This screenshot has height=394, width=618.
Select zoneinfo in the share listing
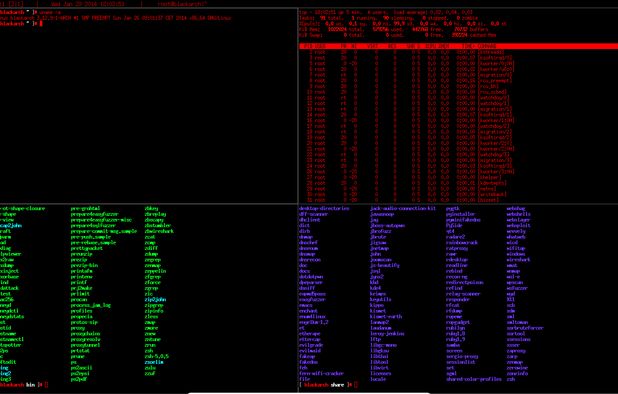[517, 374]
